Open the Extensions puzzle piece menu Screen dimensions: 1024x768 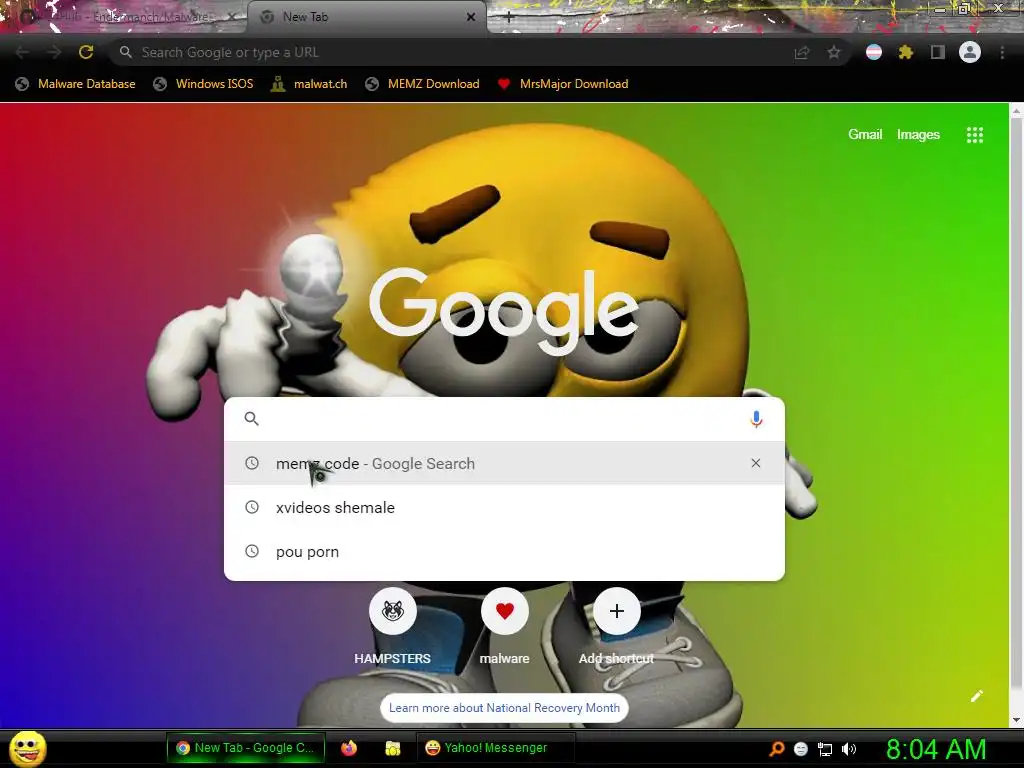pyautogui.click(x=906, y=52)
